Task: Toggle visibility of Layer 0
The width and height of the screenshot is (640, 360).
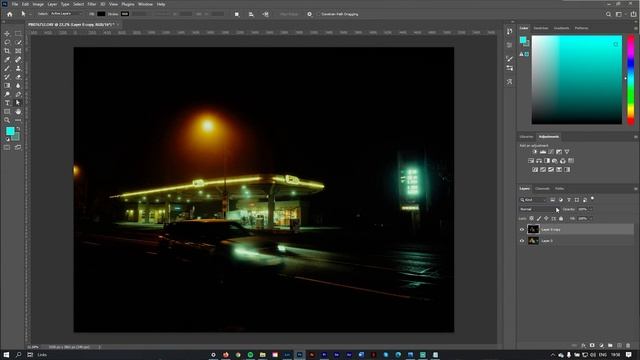Action: [522, 241]
